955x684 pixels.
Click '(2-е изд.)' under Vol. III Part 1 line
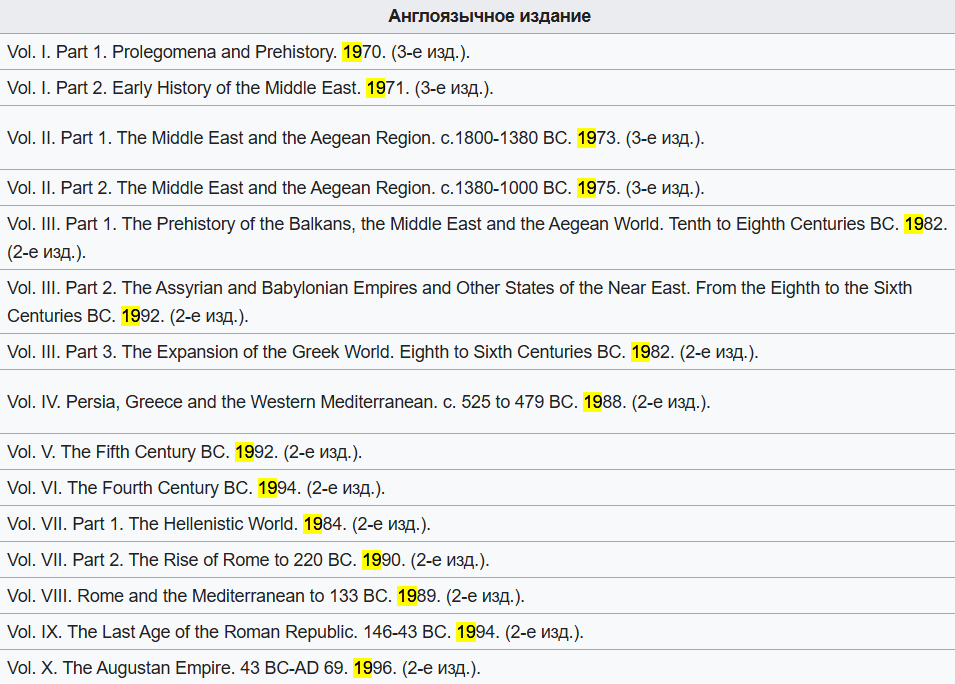coord(46,252)
